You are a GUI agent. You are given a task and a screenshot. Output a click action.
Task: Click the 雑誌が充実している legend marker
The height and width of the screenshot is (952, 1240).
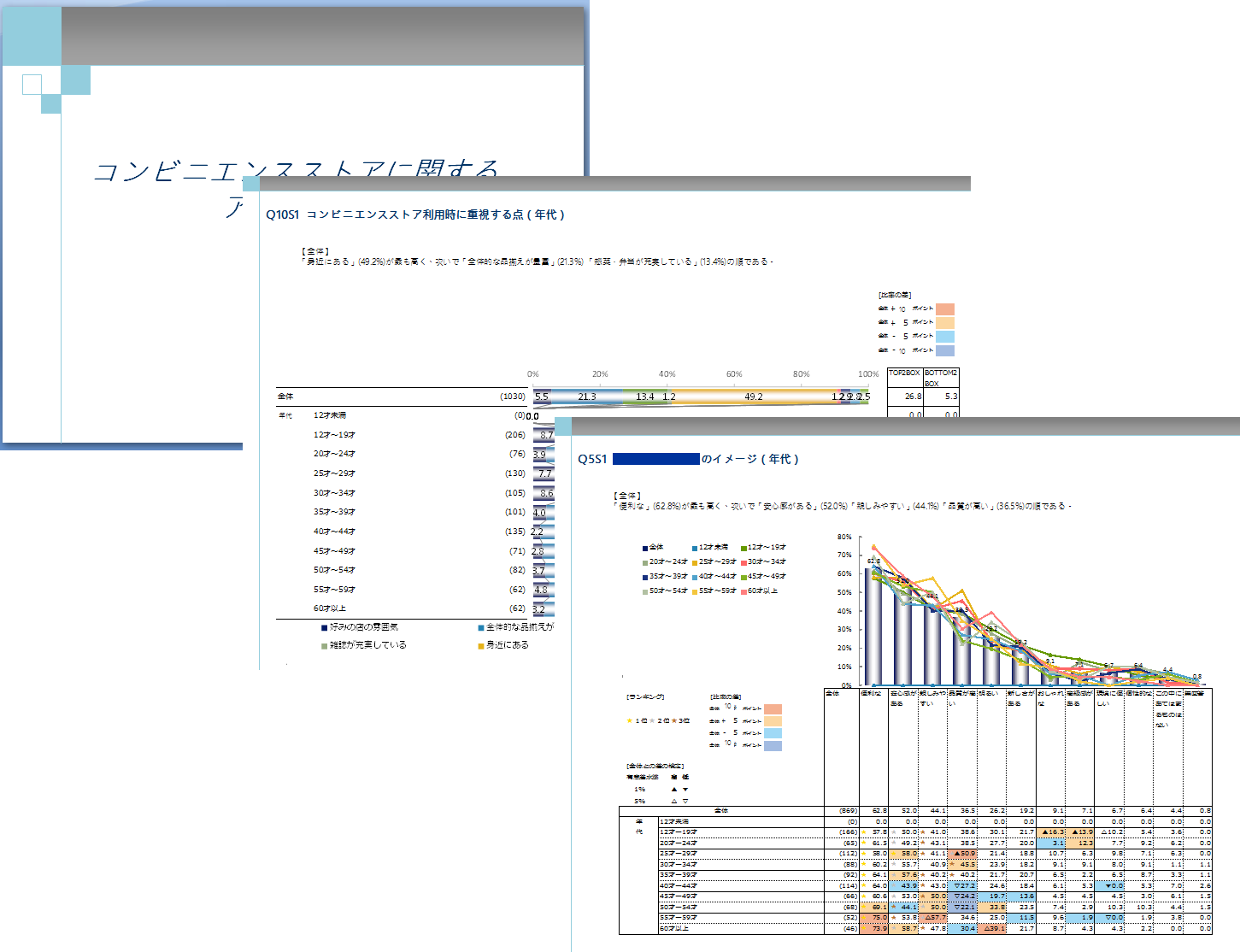pyautogui.click(x=325, y=646)
